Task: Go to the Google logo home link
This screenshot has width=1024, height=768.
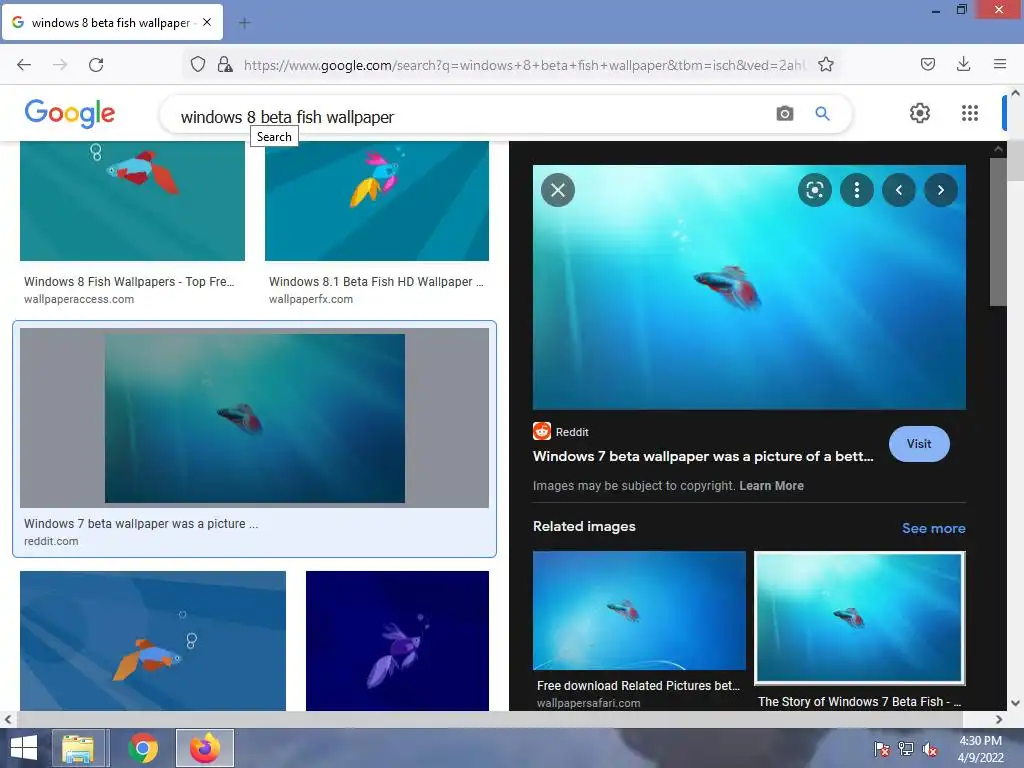Action: click(70, 113)
